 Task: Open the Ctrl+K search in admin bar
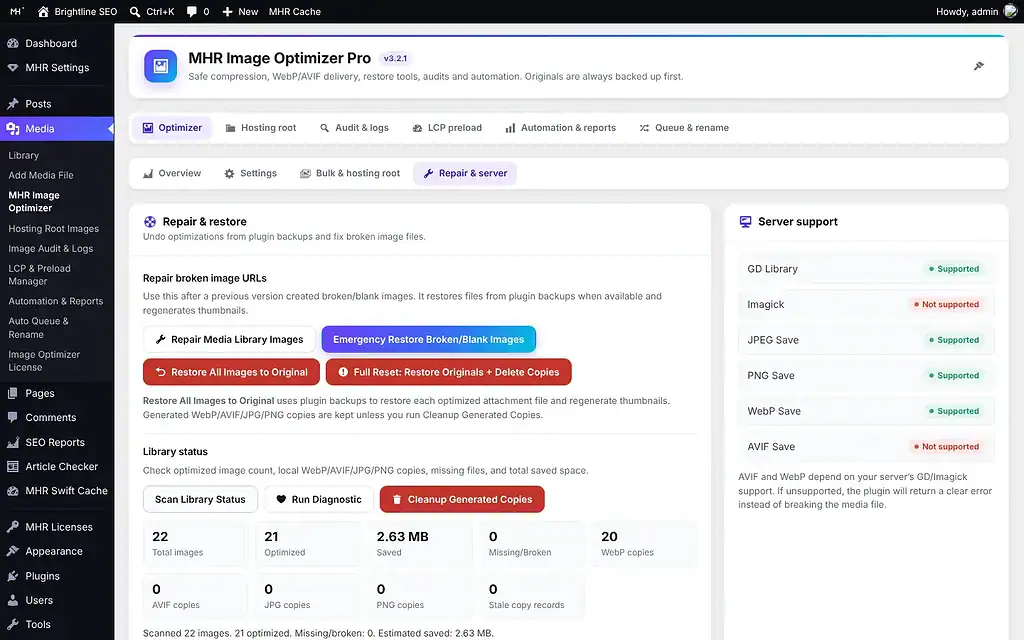(x=152, y=12)
